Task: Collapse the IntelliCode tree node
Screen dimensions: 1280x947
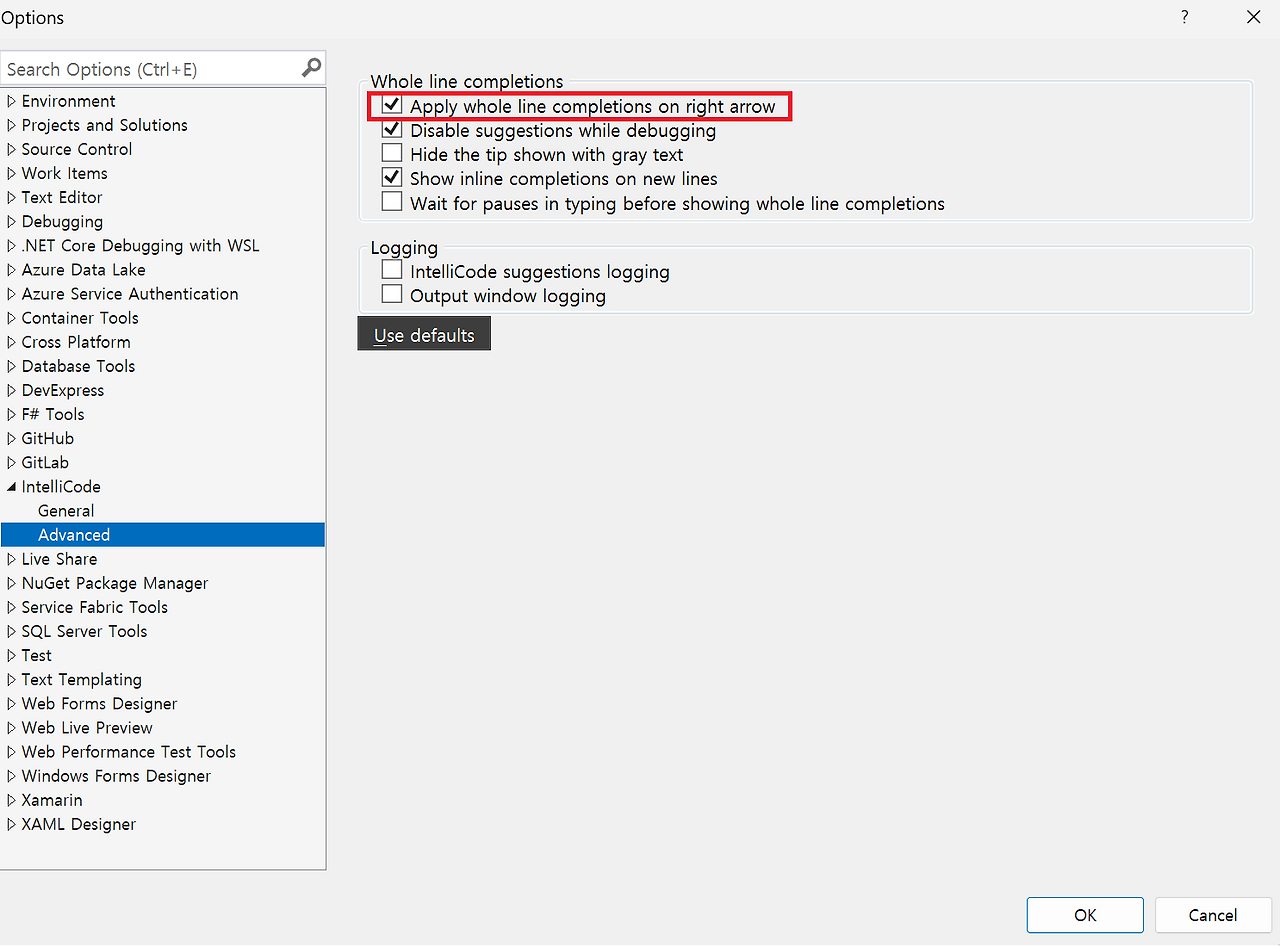Action: (x=11, y=486)
